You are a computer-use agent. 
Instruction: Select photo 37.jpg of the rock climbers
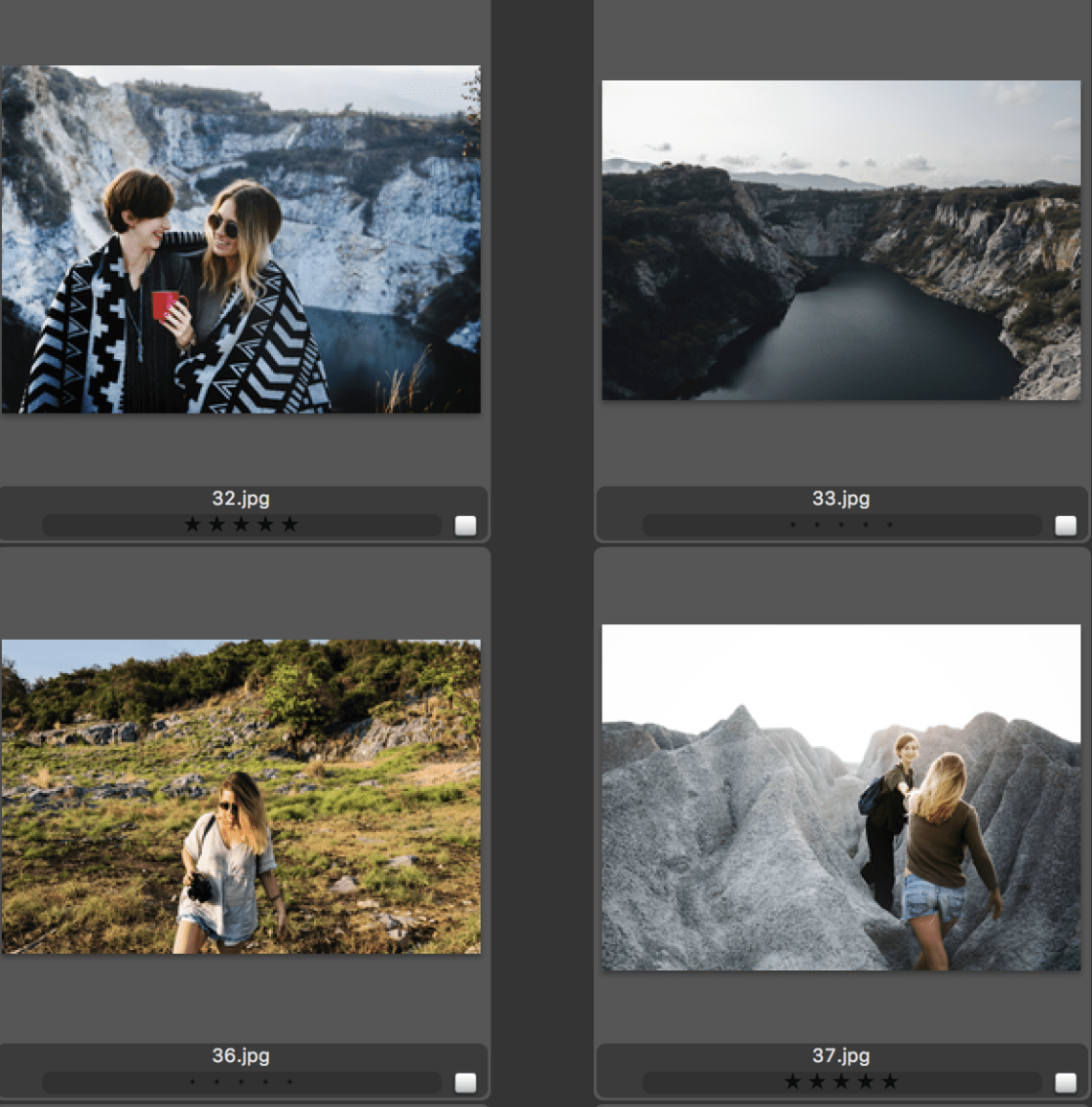pyautogui.click(x=843, y=798)
